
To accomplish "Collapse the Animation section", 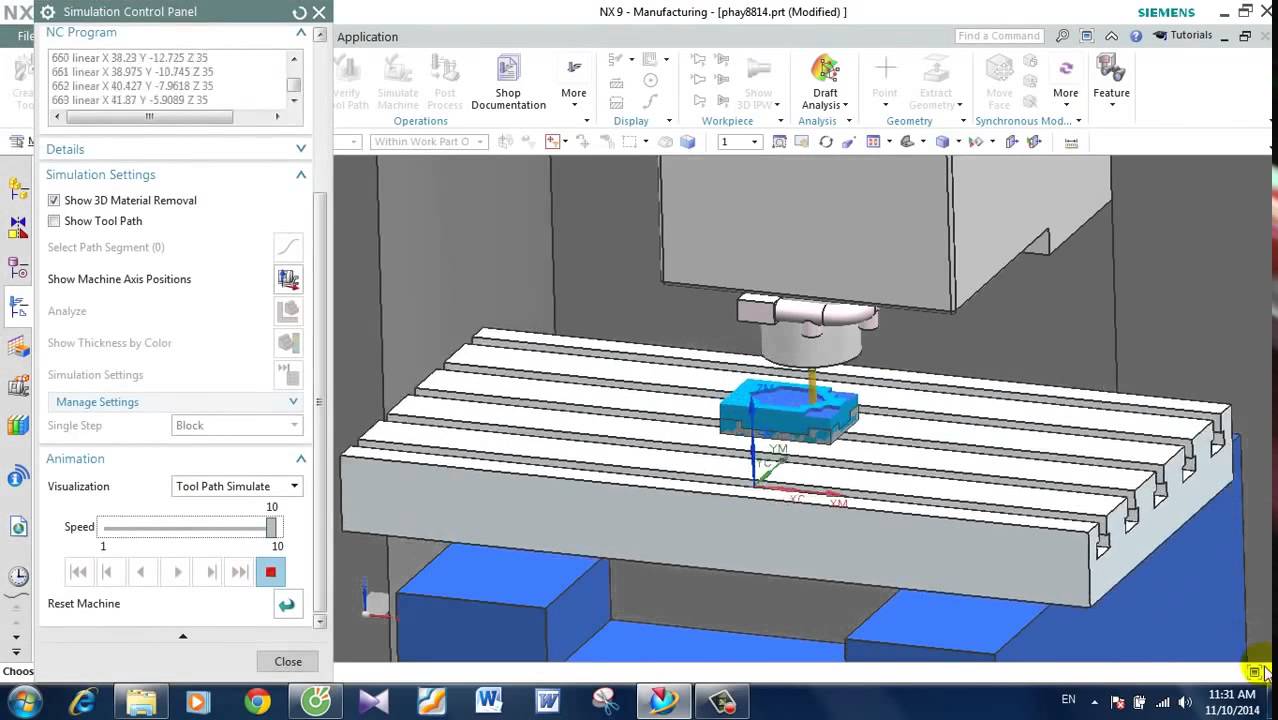I will click(300, 458).
